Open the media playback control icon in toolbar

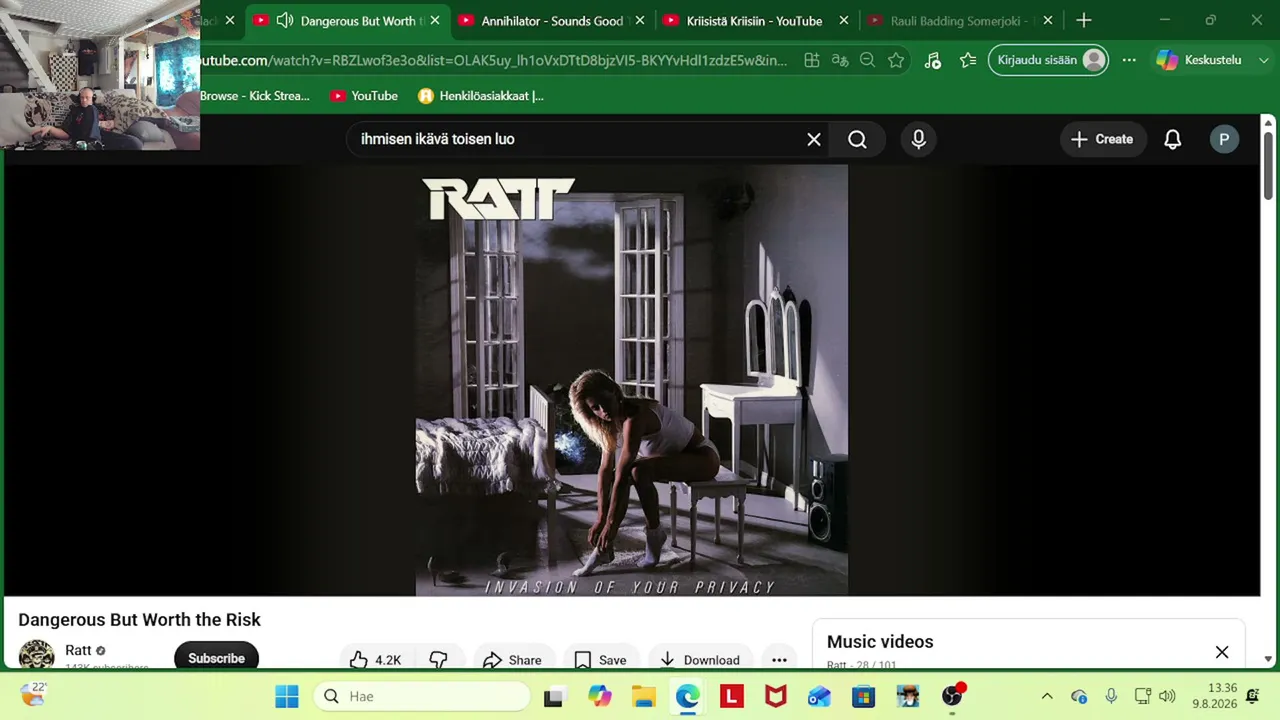click(932, 60)
